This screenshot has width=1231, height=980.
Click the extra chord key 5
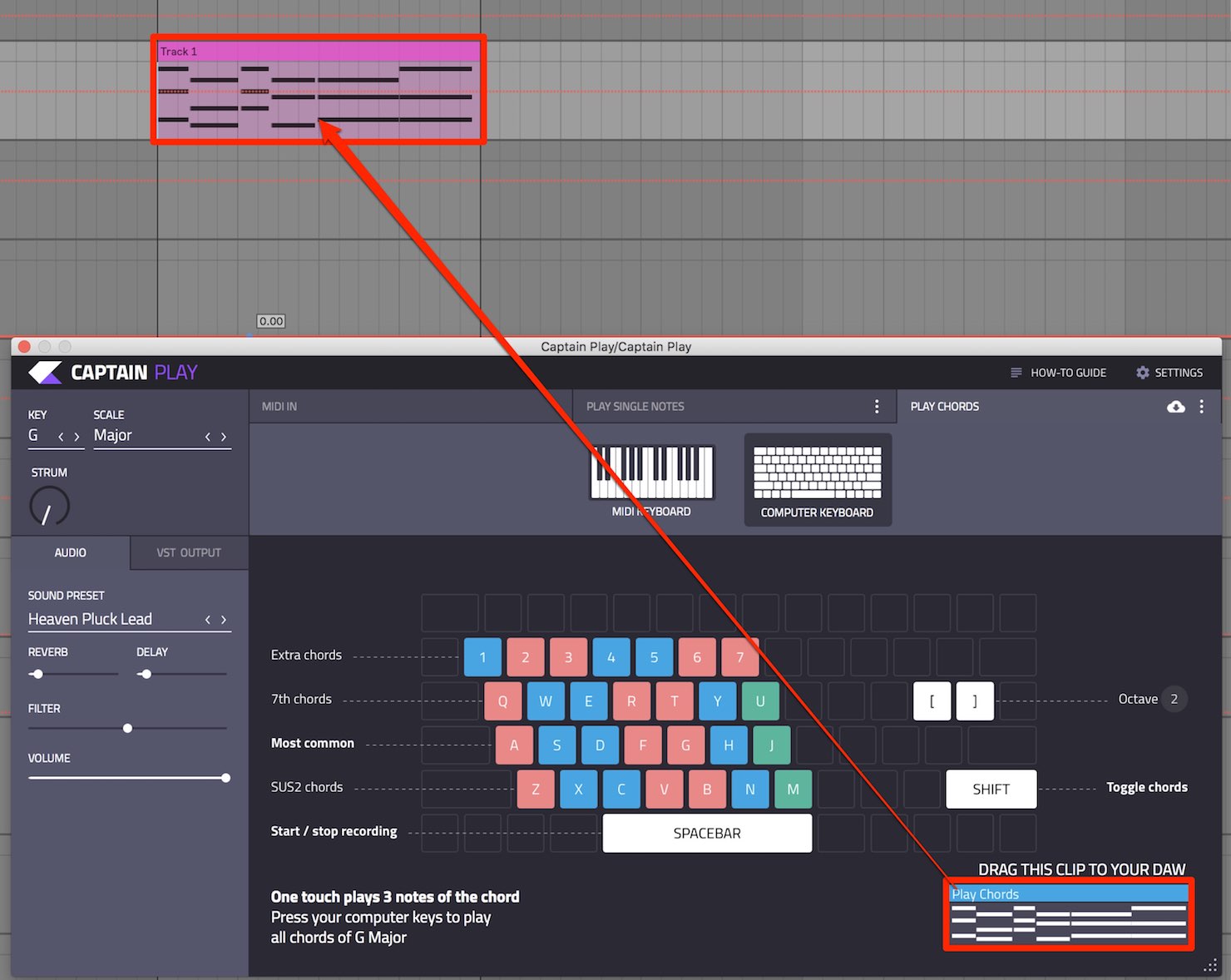(x=655, y=657)
